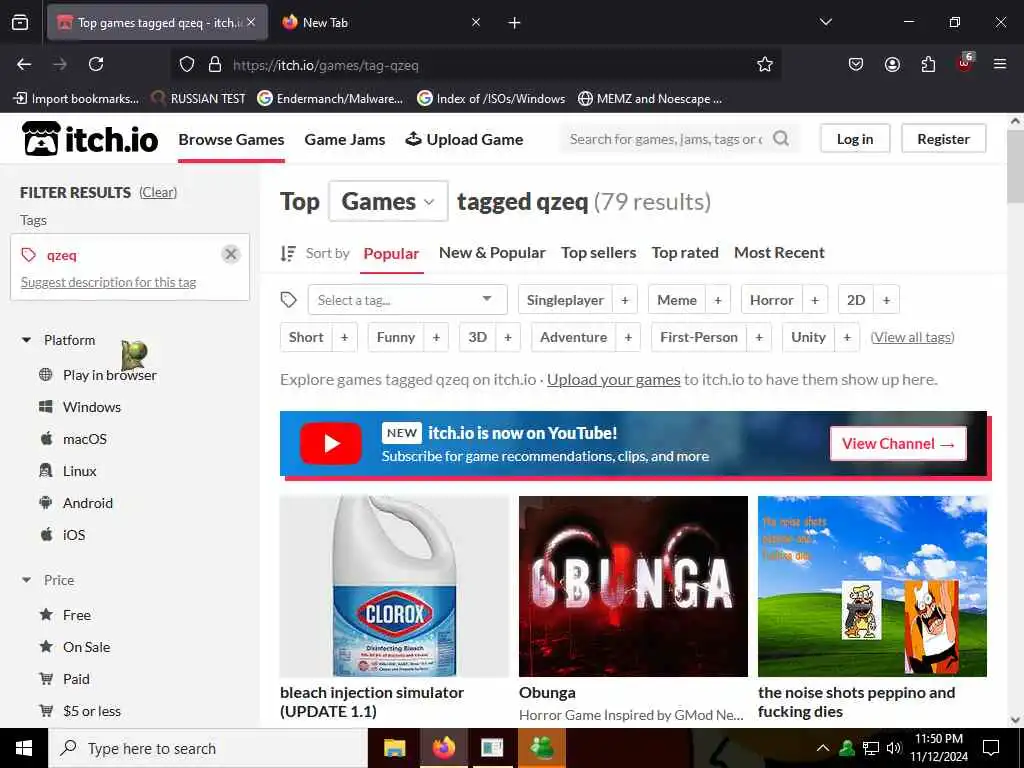Click the search magnifier icon in the itch.io header

(x=780, y=138)
